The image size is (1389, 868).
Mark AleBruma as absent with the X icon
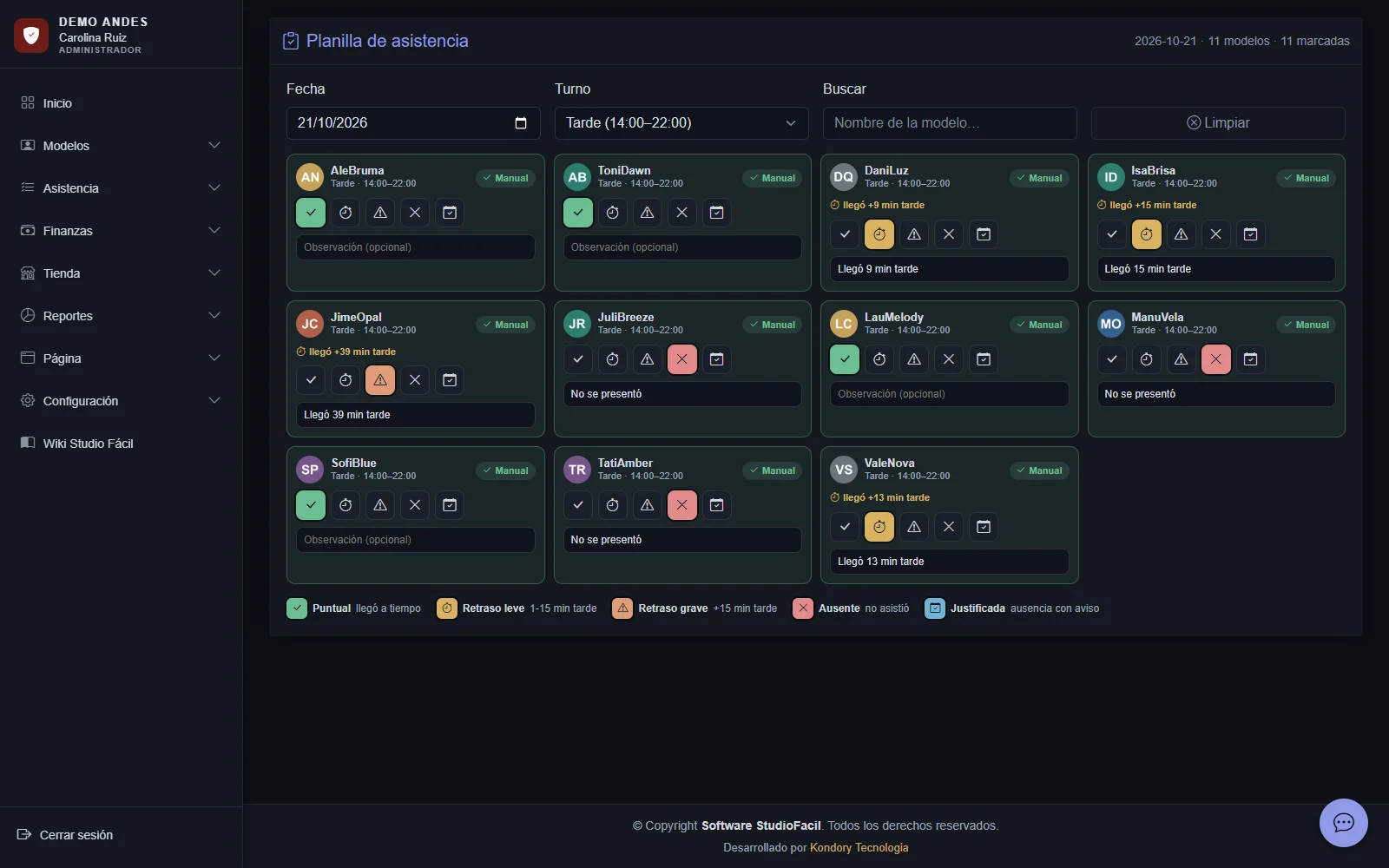(415, 213)
